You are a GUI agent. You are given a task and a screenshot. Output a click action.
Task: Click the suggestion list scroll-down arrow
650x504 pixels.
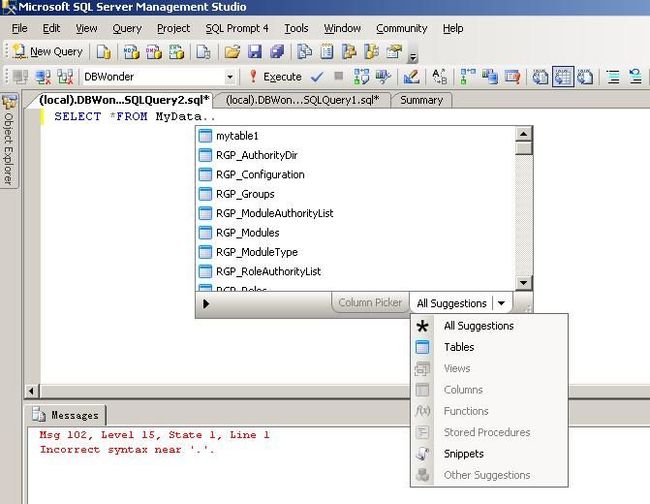coord(523,283)
